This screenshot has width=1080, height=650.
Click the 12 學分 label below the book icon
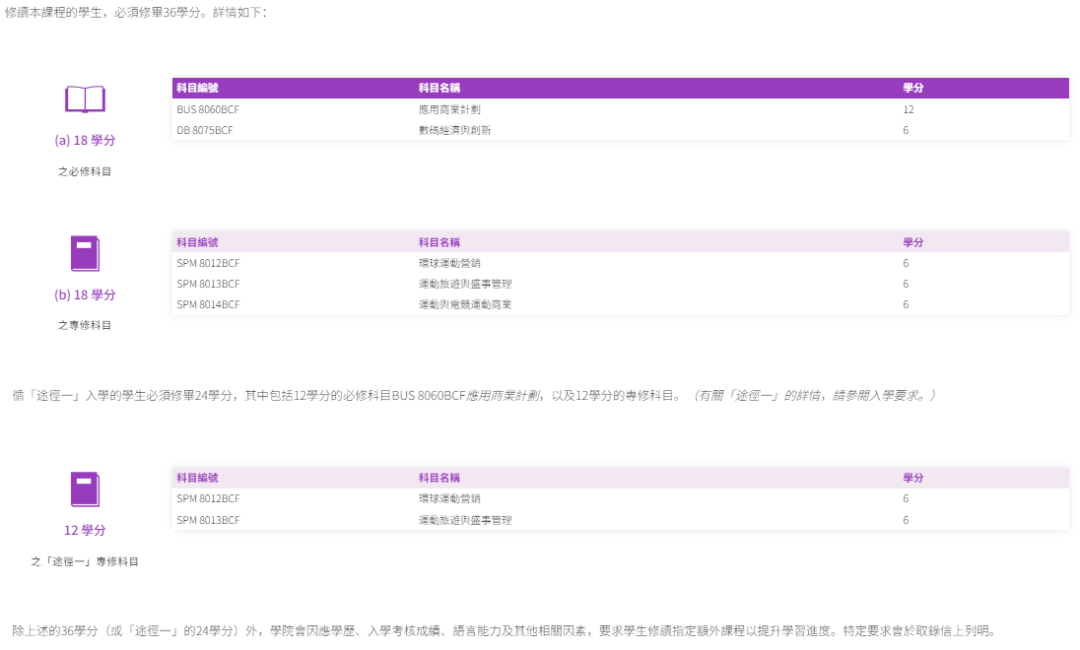tap(85, 530)
